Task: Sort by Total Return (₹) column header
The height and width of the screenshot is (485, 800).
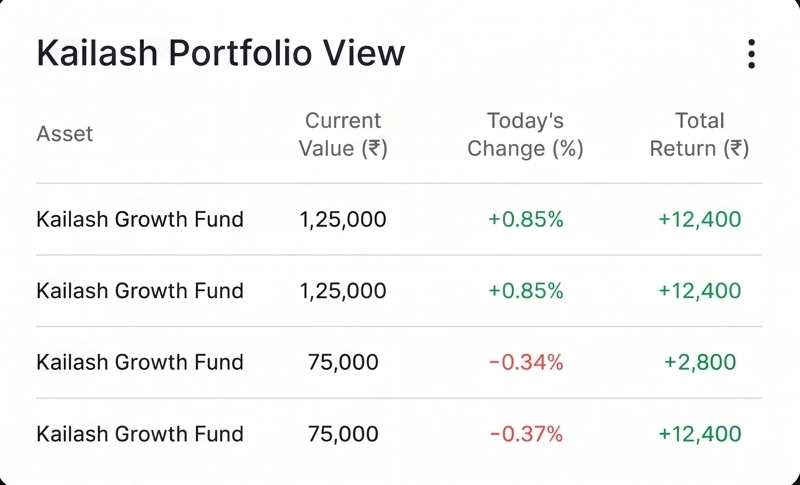Action: coord(699,135)
